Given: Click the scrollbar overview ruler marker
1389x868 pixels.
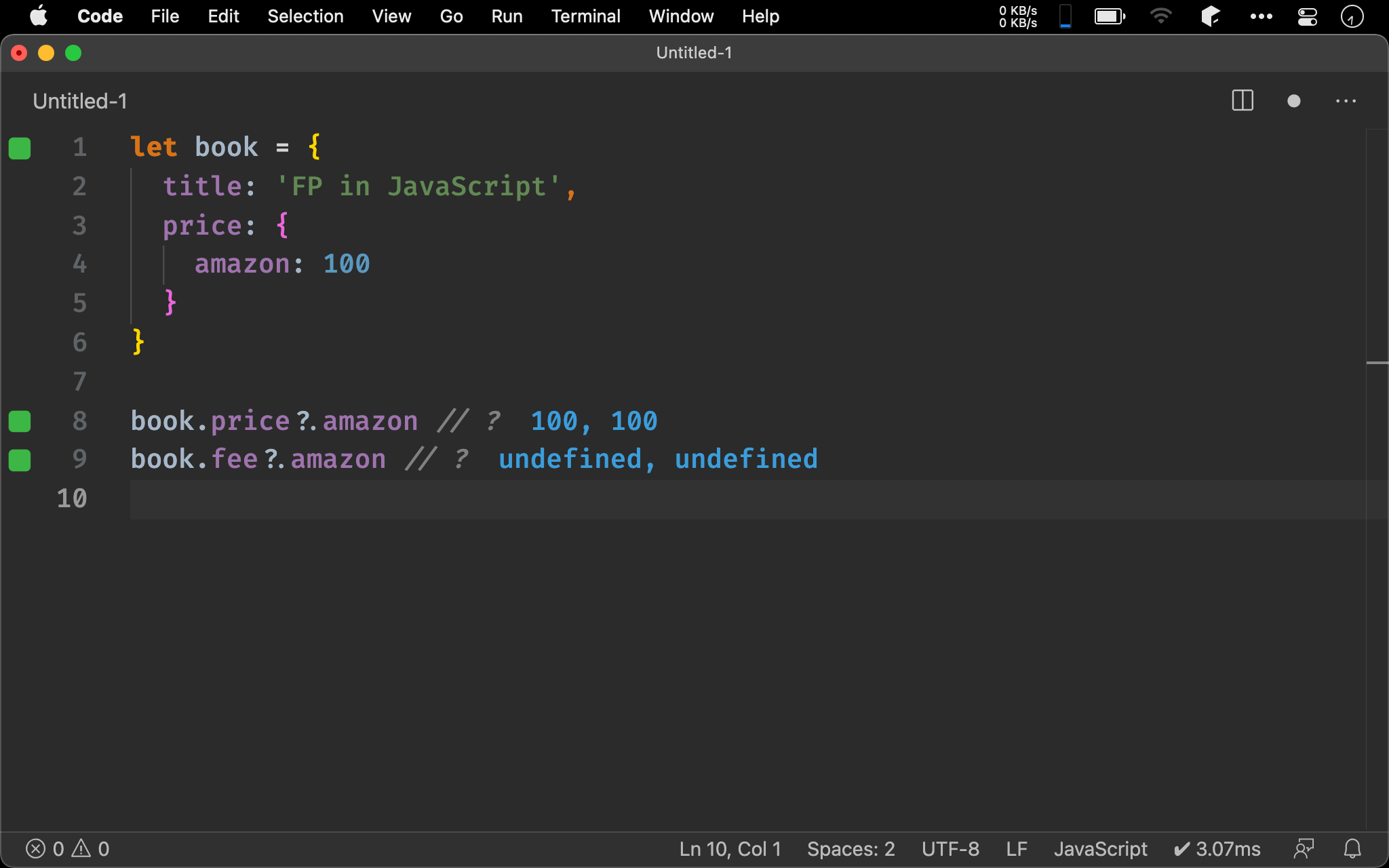Looking at the screenshot, I should click(1377, 363).
